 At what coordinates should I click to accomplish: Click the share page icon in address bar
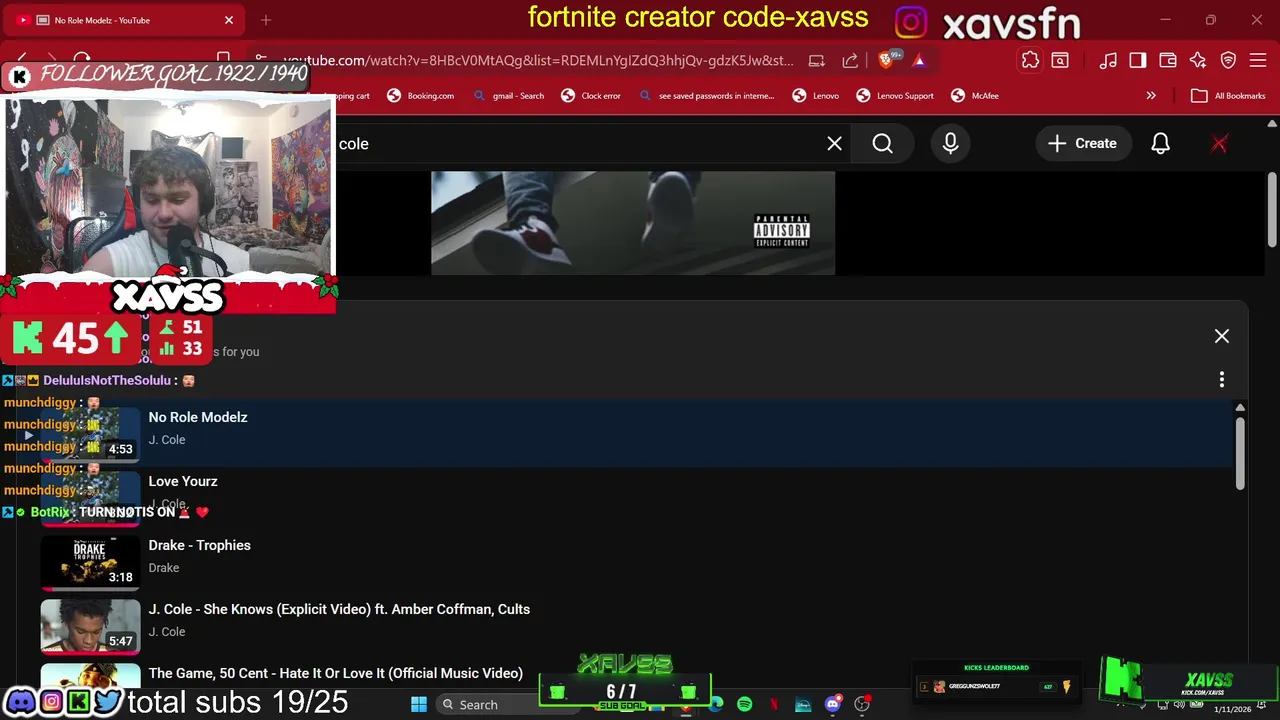850,60
